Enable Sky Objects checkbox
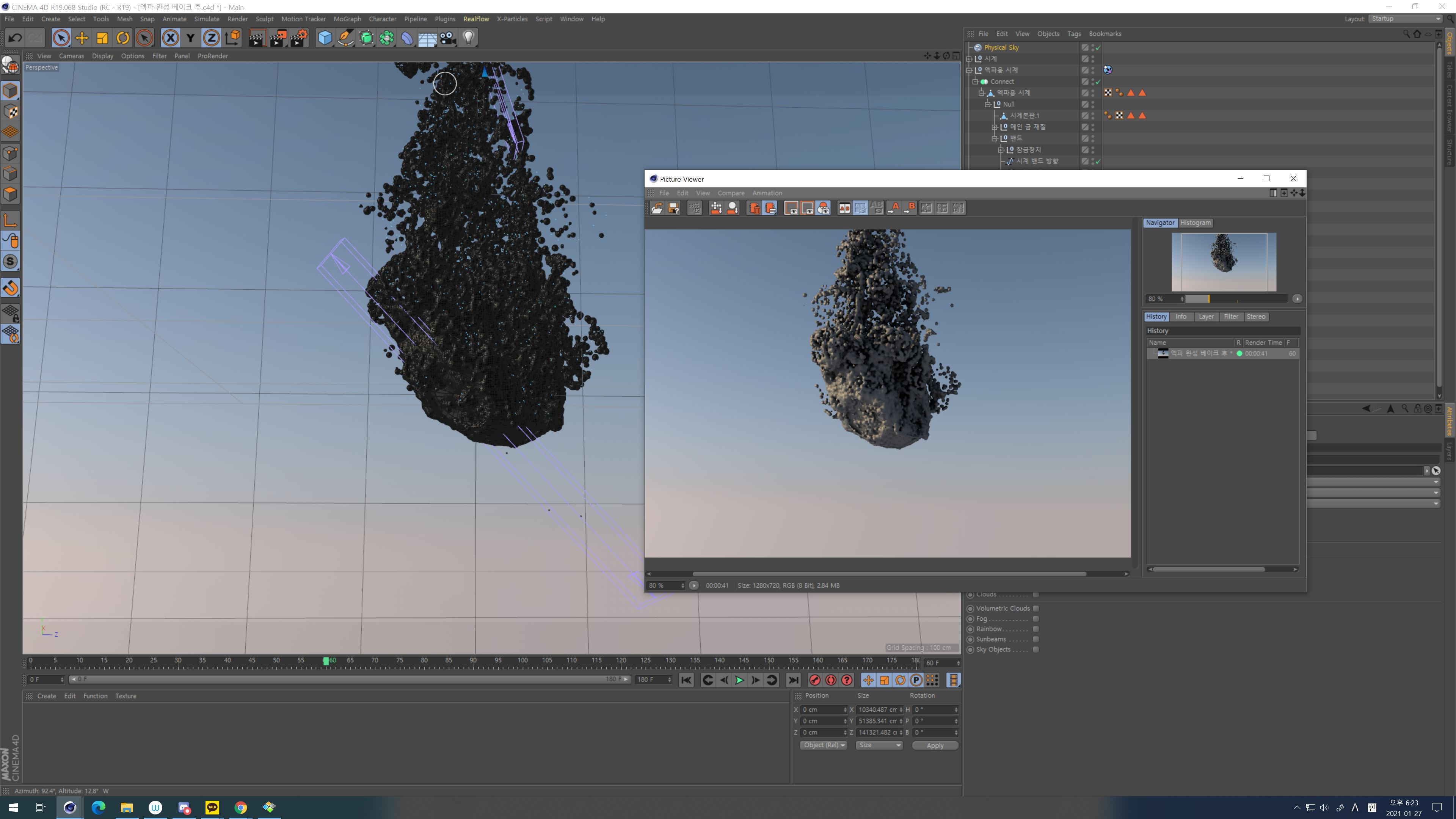Image resolution: width=1456 pixels, height=819 pixels. click(1036, 650)
